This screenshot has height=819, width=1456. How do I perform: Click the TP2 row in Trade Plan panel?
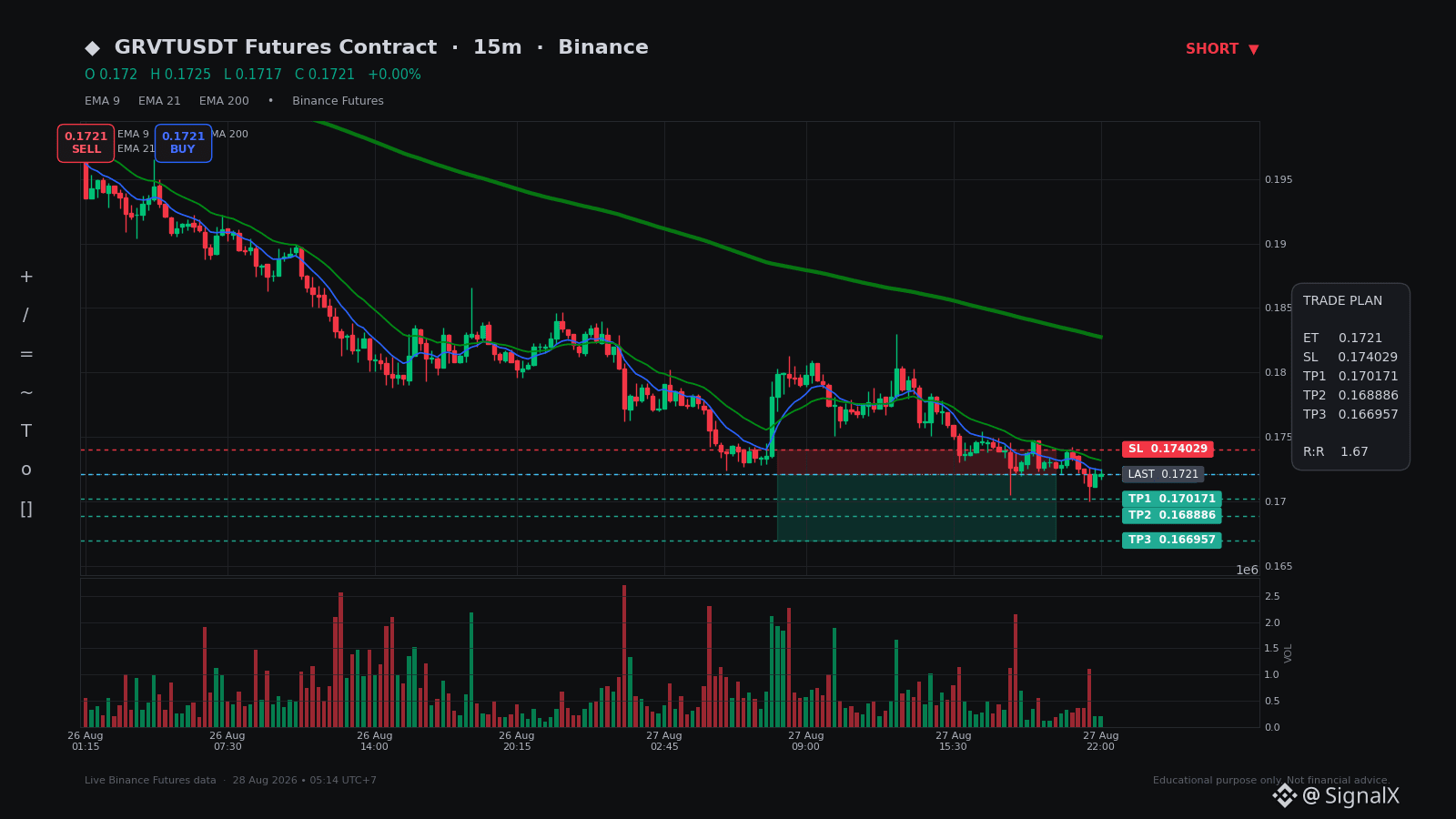[1350, 396]
